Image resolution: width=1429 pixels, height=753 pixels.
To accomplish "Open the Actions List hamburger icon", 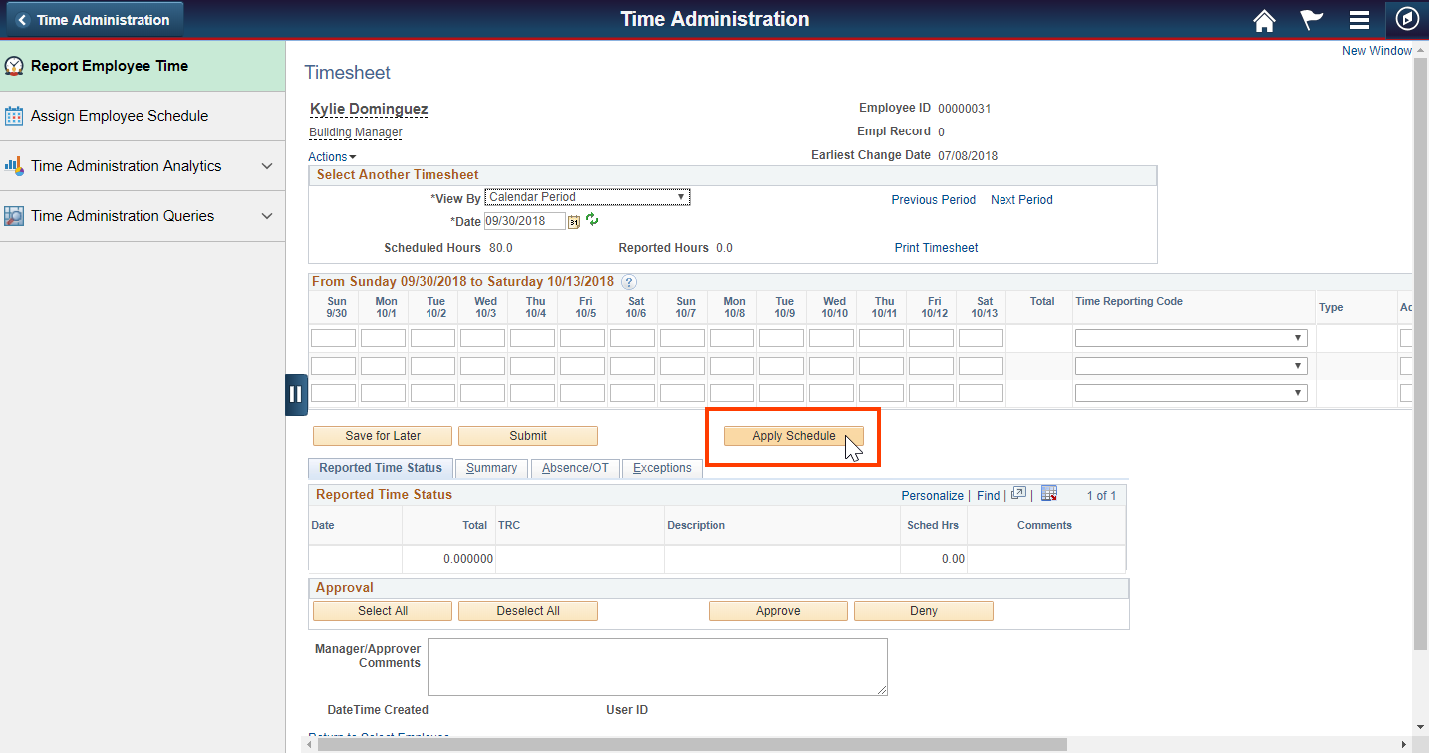I will pos(1359,19).
